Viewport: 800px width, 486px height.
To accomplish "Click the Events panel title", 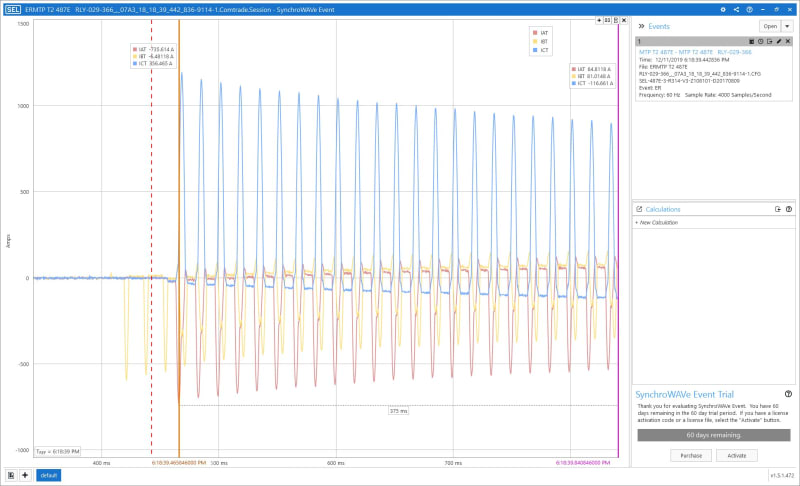I will coord(659,26).
